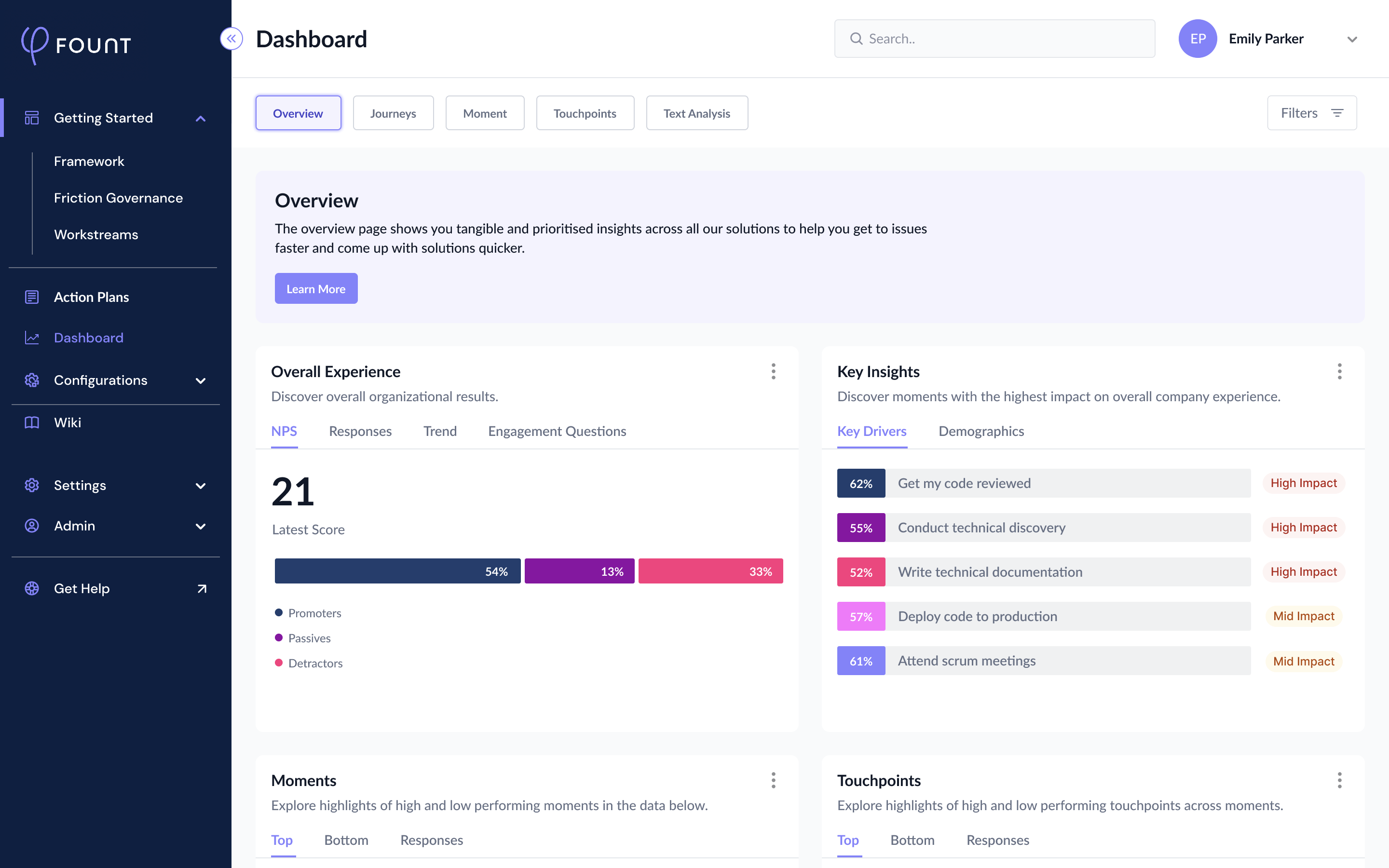Click the Learn More button
The height and width of the screenshot is (868, 1389).
tap(316, 289)
